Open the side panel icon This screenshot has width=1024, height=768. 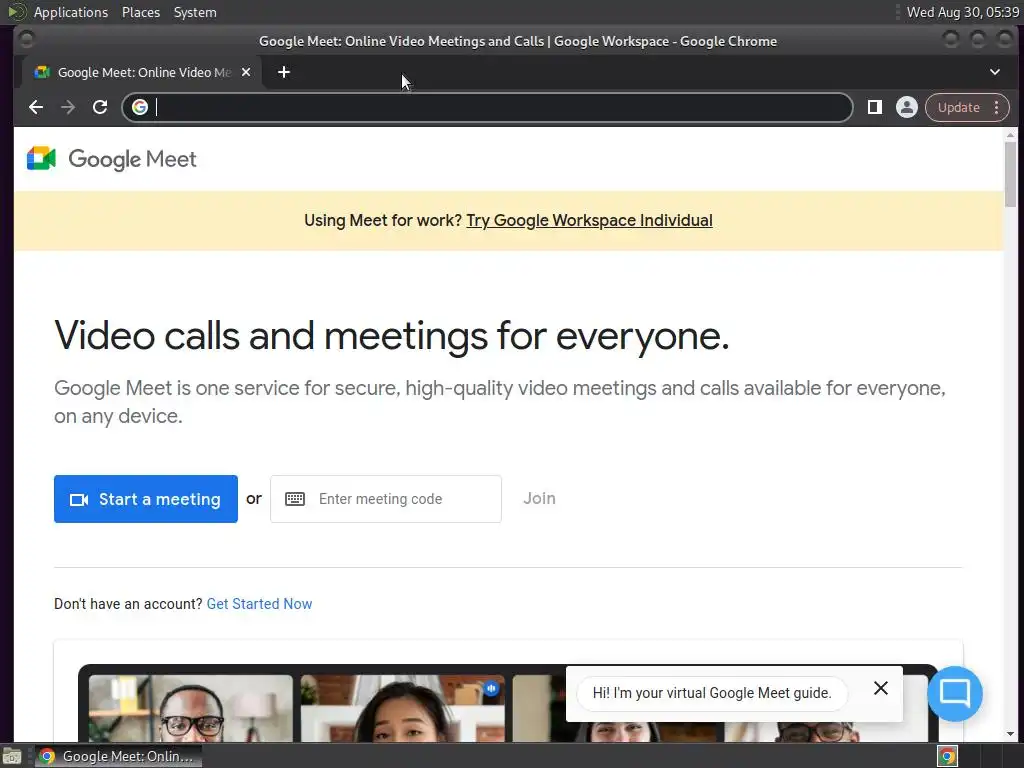coord(874,107)
